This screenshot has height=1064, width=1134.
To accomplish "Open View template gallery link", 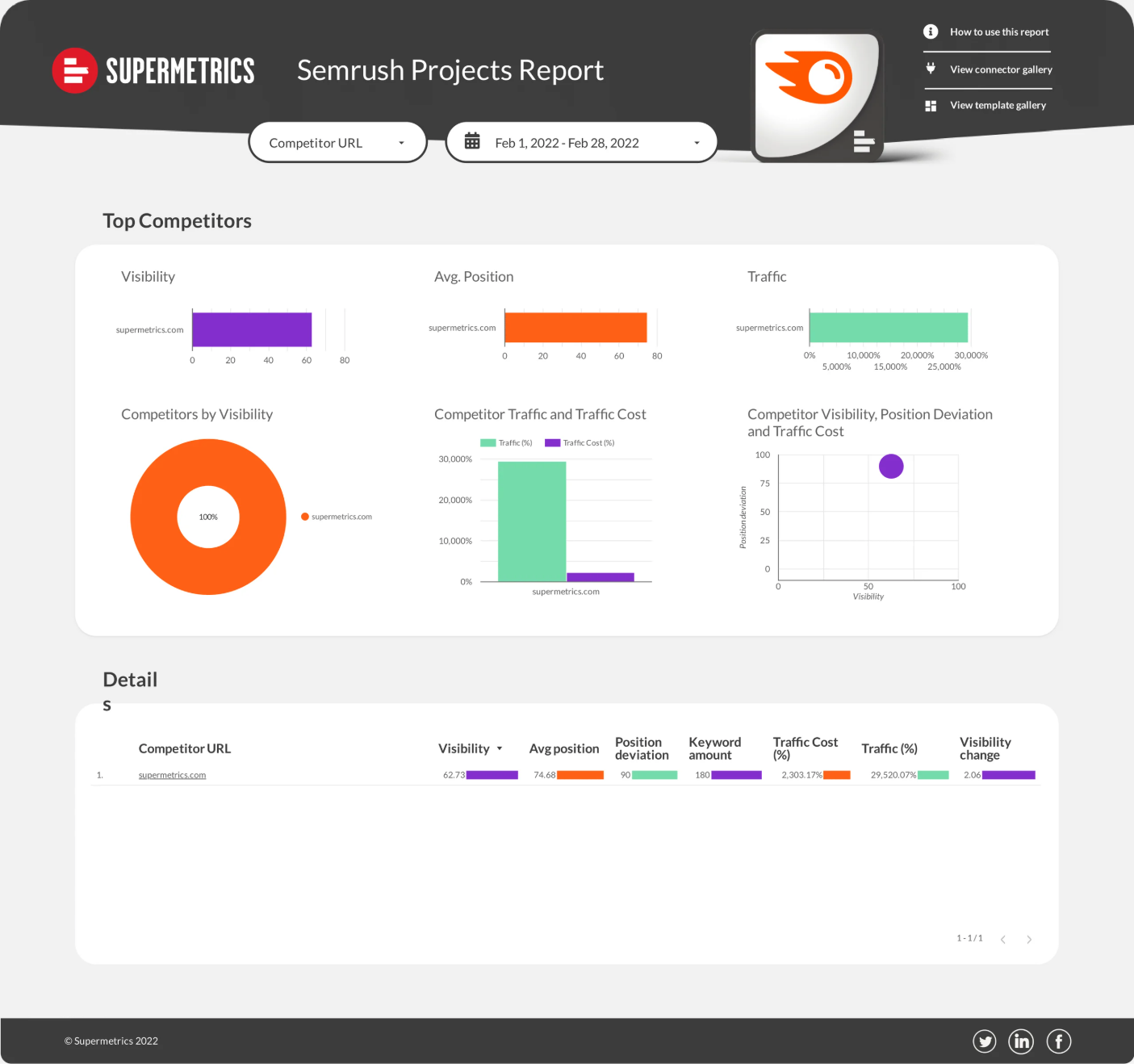I will tap(998, 106).
